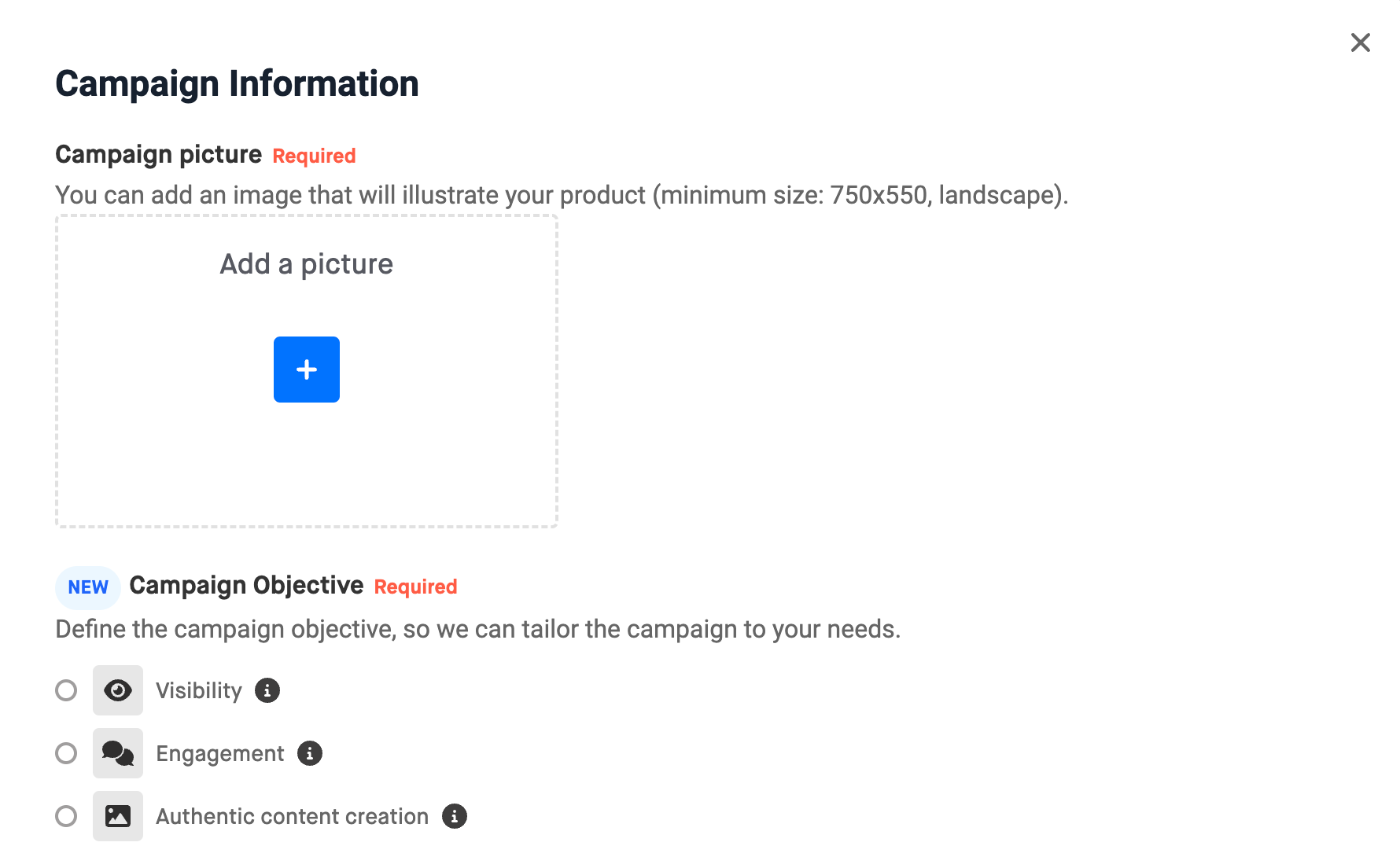
Task: Click the eye icon for Visibility
Action: click(x=118, y=690)
